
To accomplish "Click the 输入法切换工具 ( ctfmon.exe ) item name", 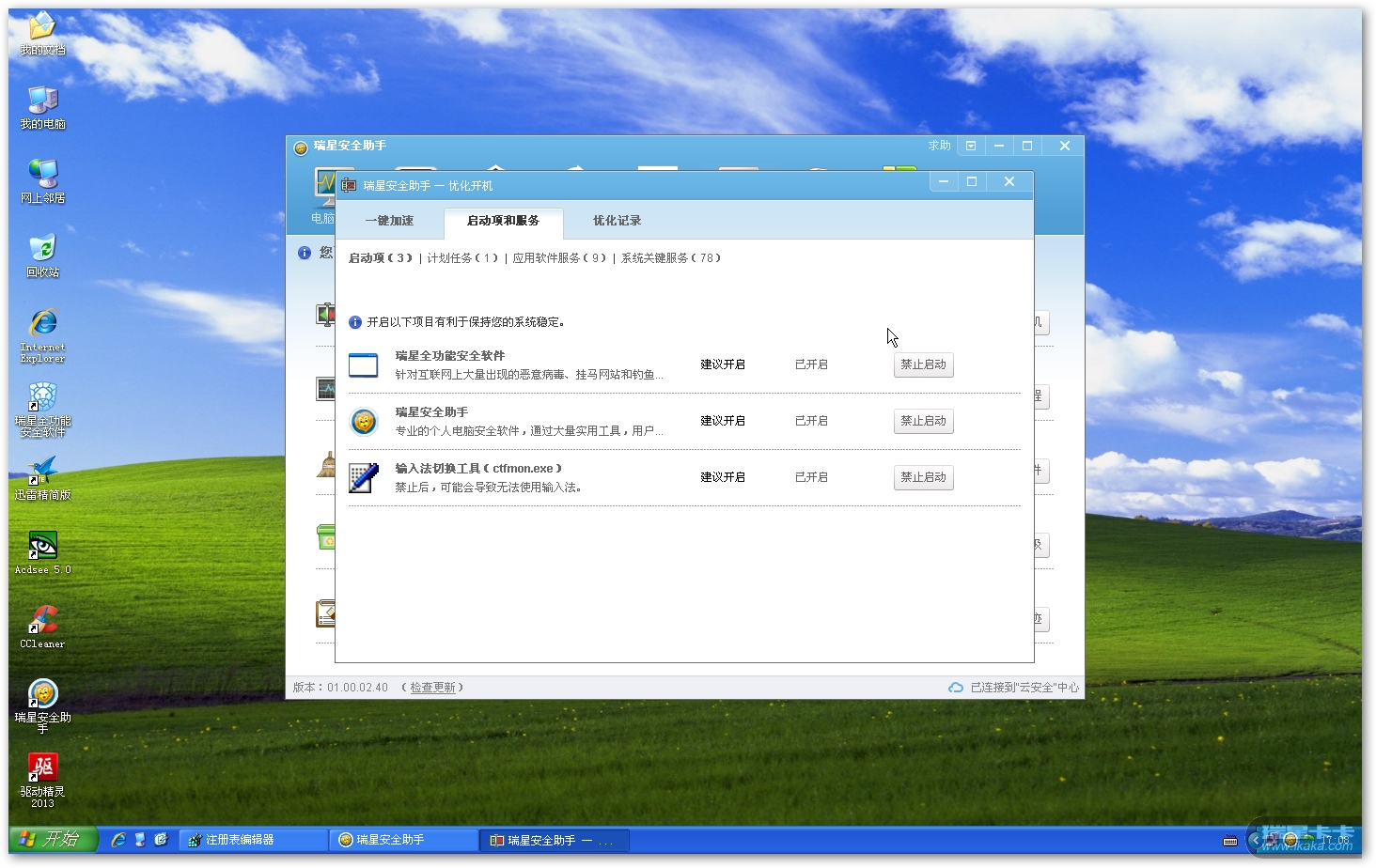I will tap(478, 469).
